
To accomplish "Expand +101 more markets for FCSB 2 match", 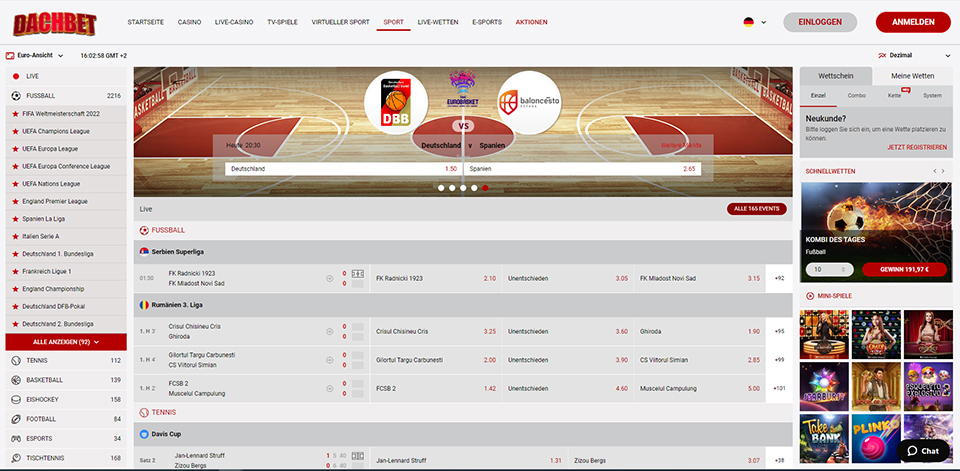I will (779, 388).
